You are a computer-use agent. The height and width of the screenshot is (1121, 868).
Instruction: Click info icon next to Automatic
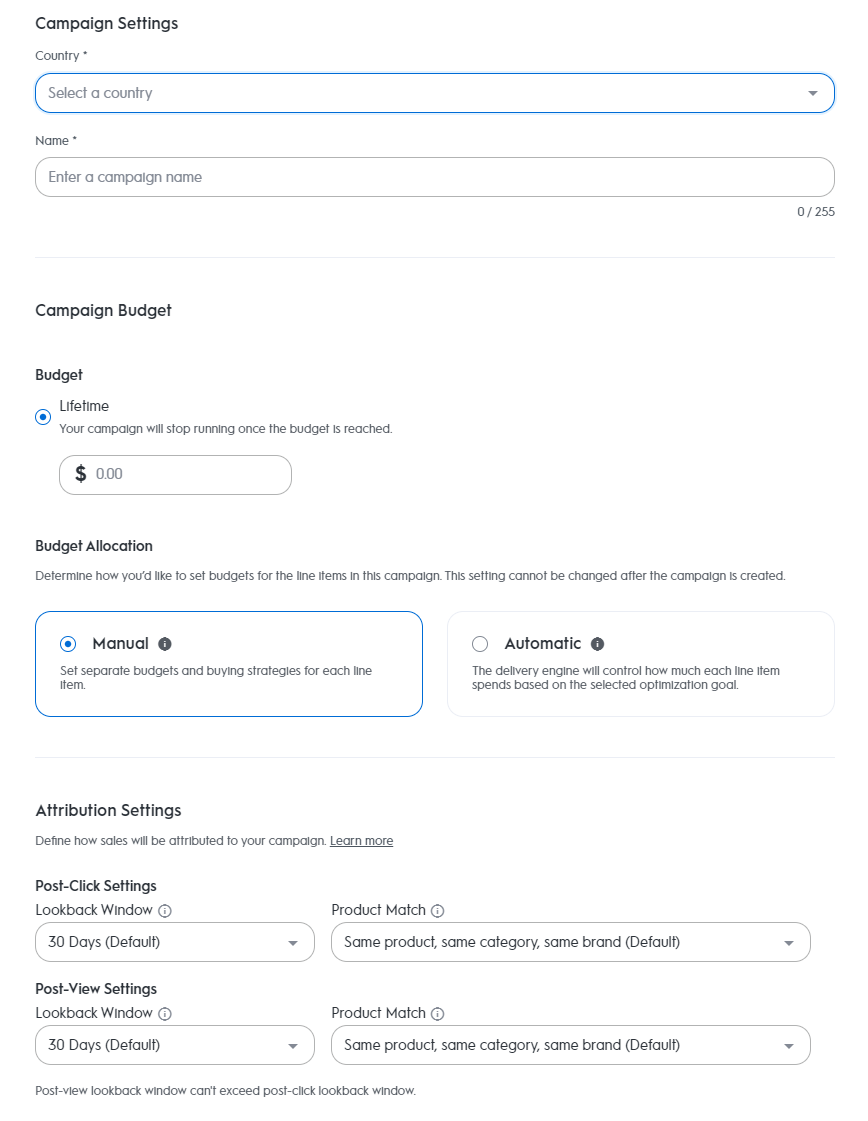pos(597,644)
